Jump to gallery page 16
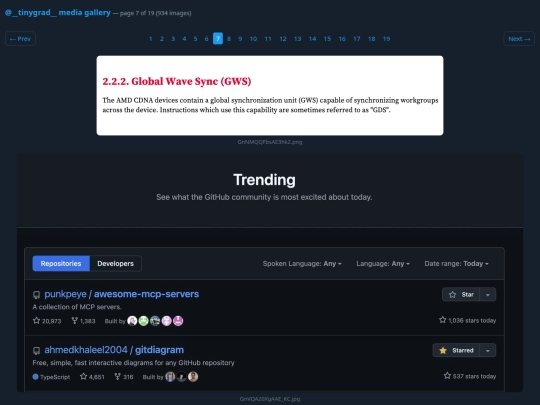 342,39
